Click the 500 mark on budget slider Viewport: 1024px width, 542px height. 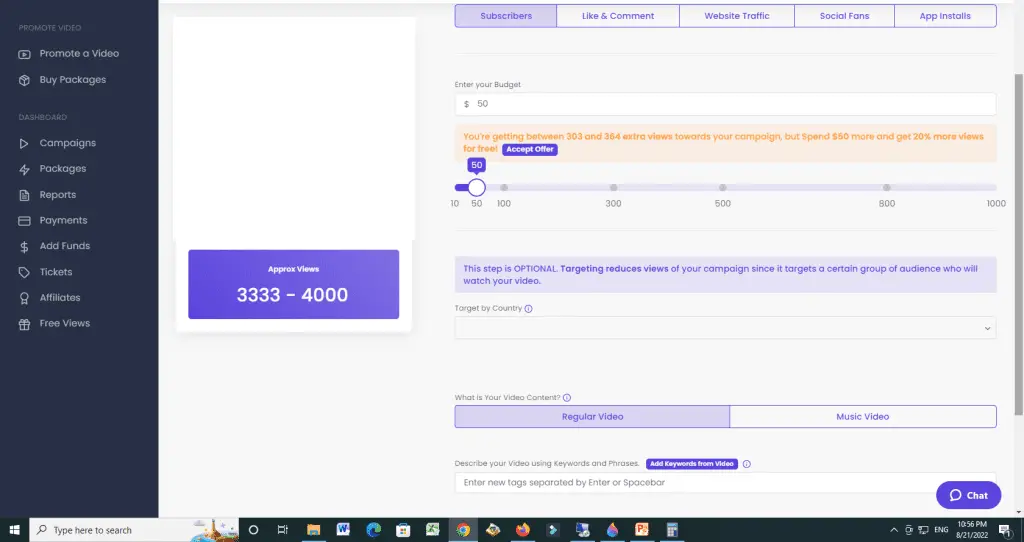pos(722,188)
